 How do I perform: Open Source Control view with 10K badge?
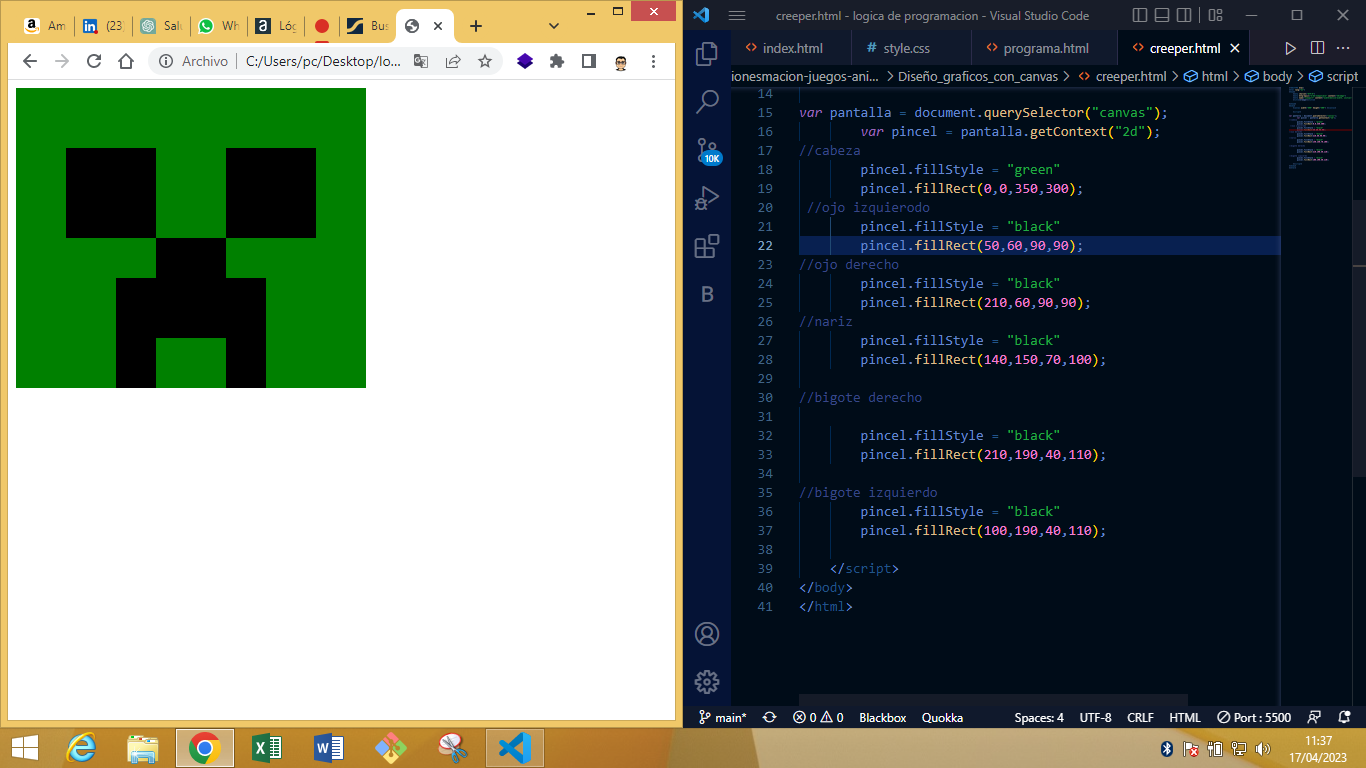click(707, 150)
